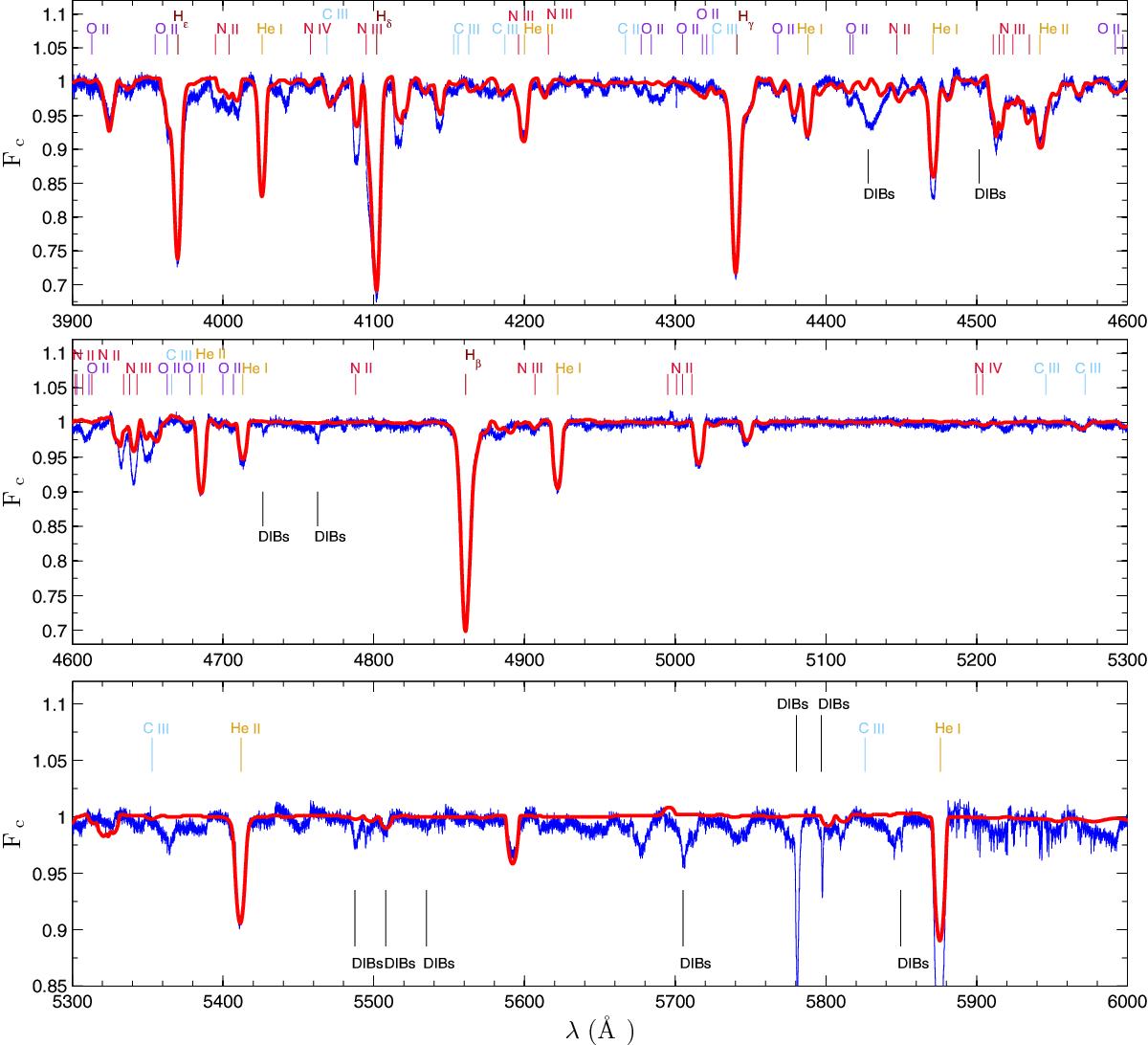Viewport: 1148px width, 1045px height.
Task: Select the Hε line label
Action: [180, 17]
